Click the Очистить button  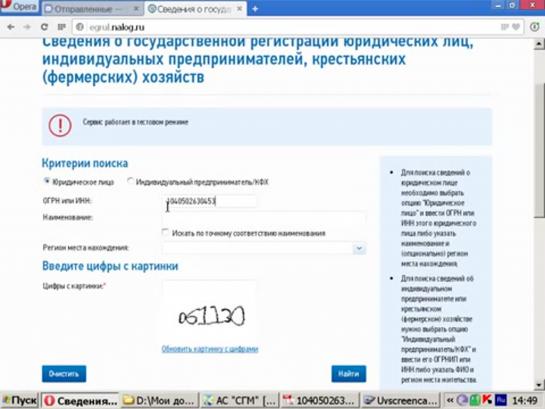[64, 374]
